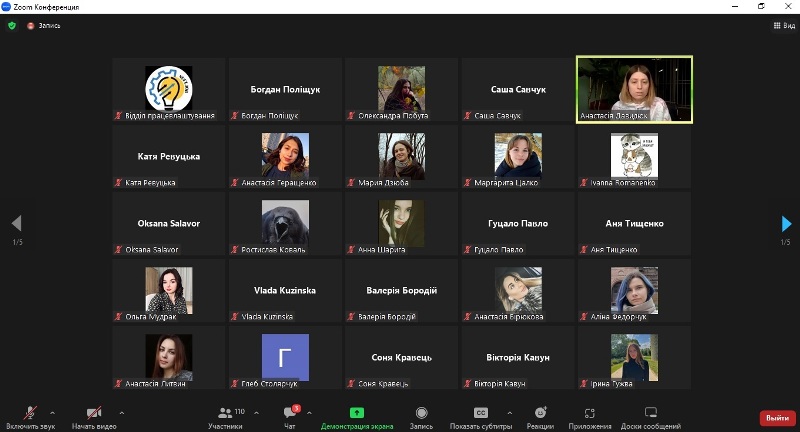Screen dimensions: 800x432
Task: Expand video options arrow beside camera
Action: coord(122,412)
